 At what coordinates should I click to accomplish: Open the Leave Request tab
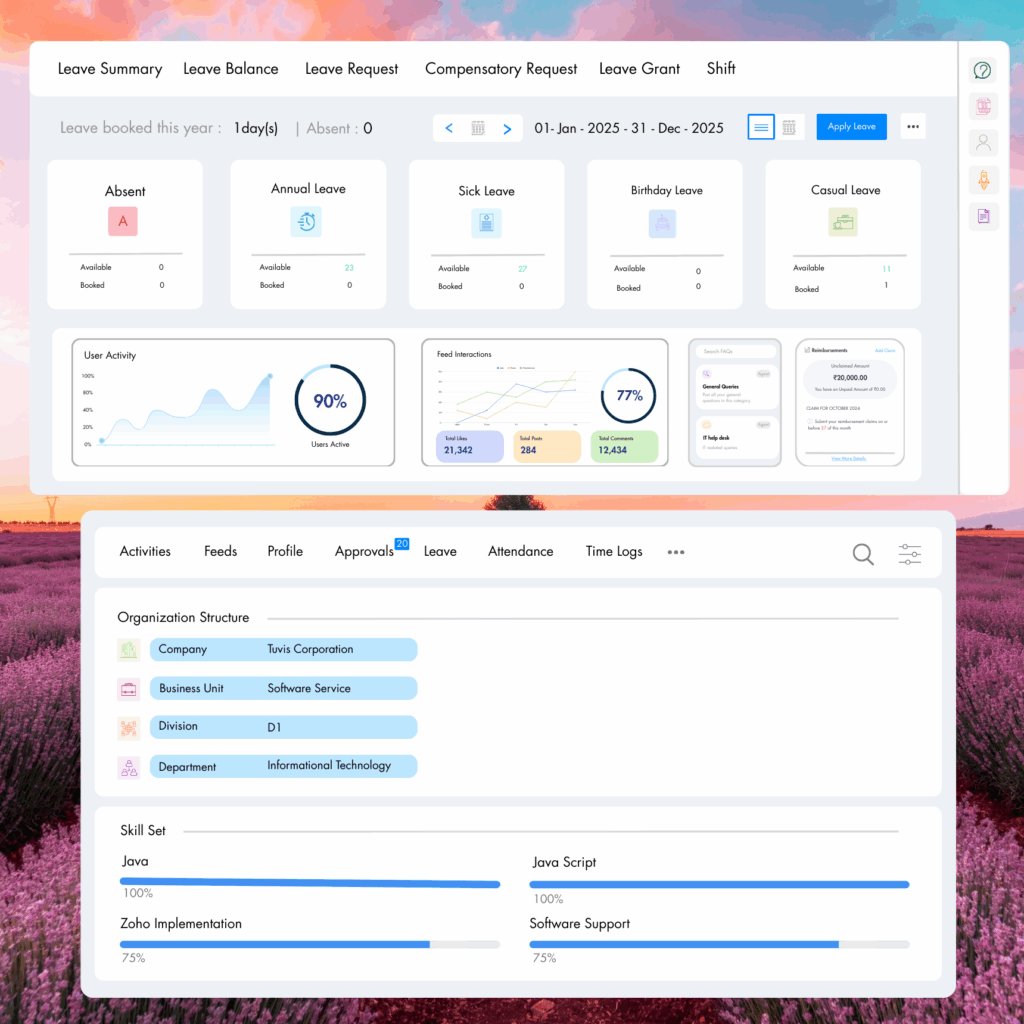click(x=351, y=69)
